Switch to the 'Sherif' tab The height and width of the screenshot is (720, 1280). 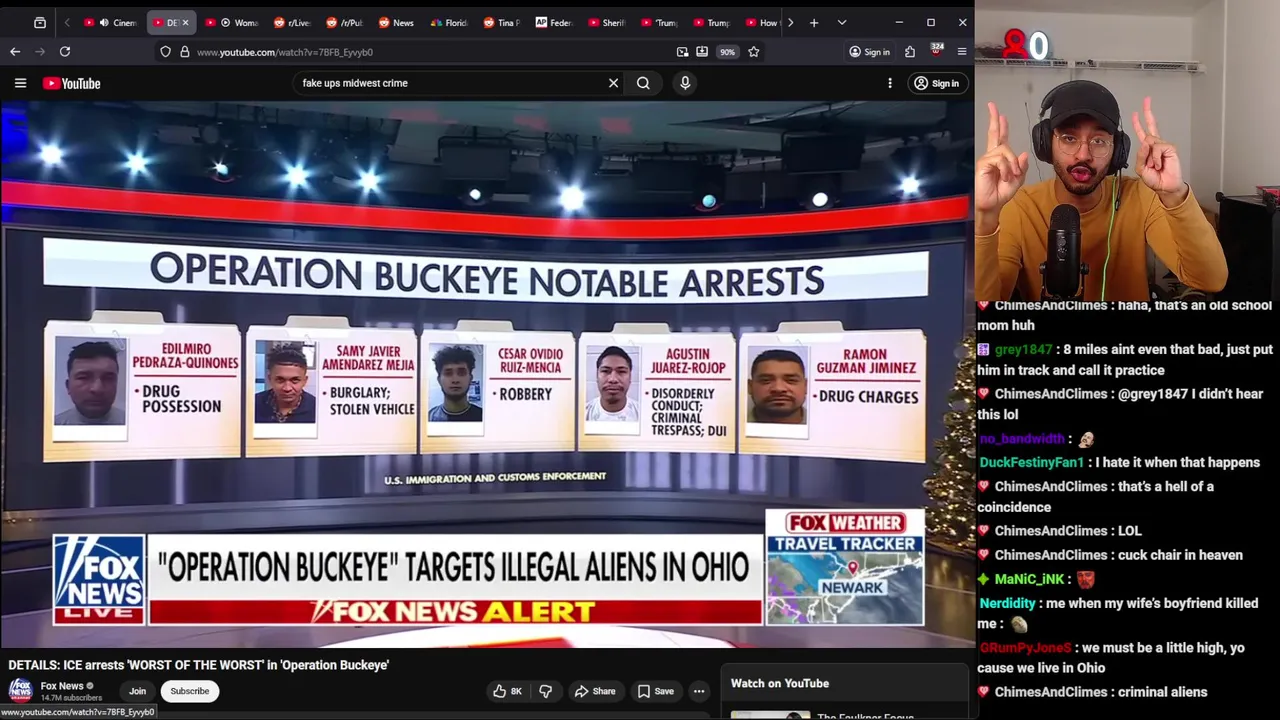tap(606, 22)
